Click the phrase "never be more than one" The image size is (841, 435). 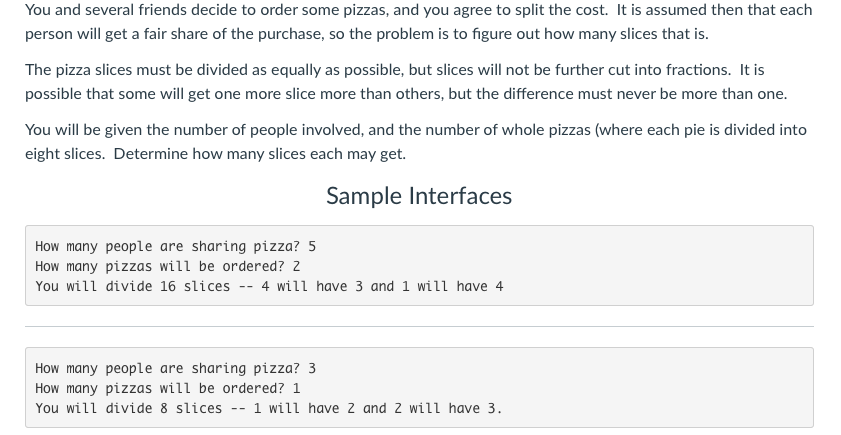click(x=701, y=94)
